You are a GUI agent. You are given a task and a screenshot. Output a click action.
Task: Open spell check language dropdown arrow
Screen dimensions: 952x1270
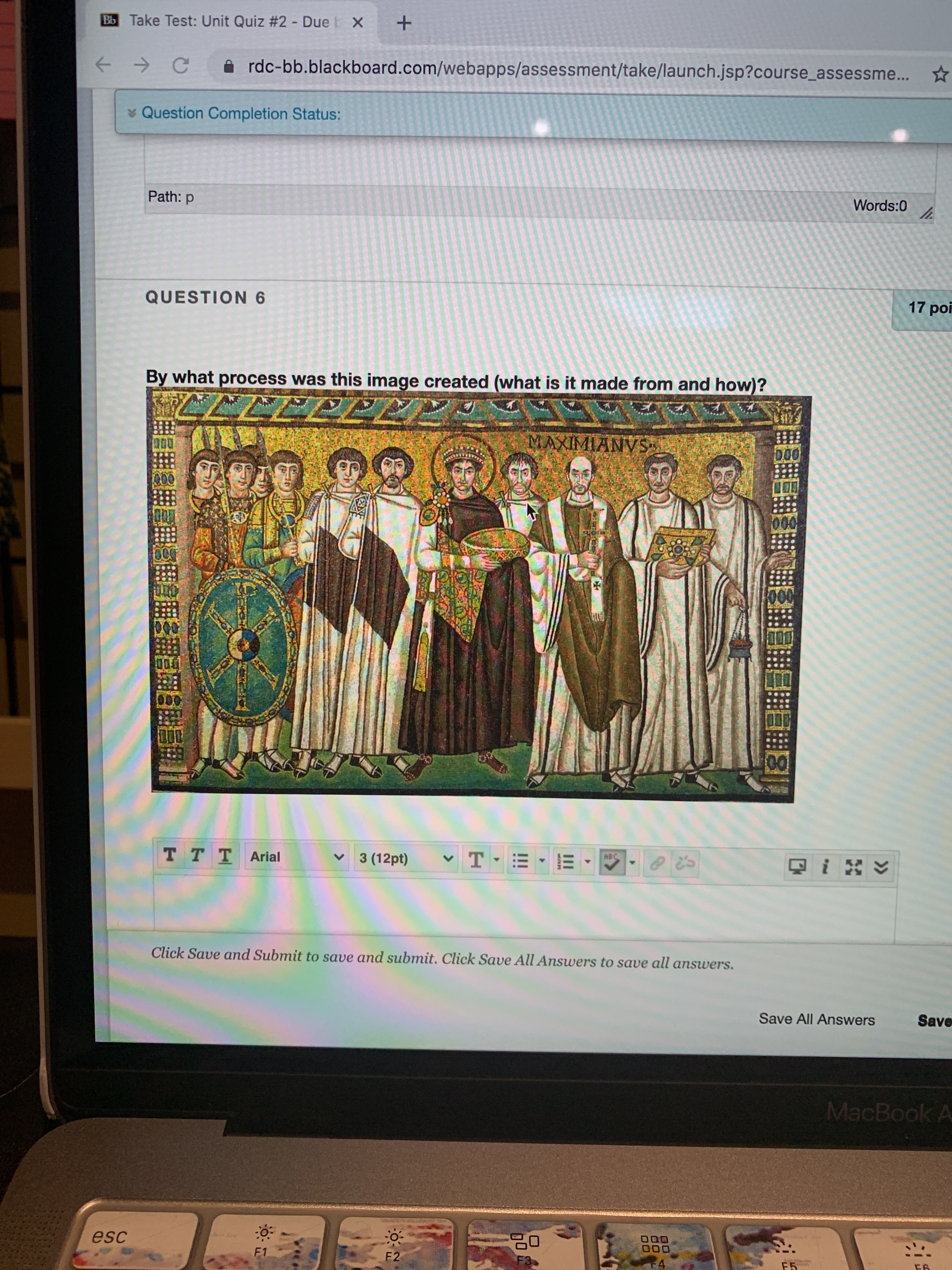[632, 862]
